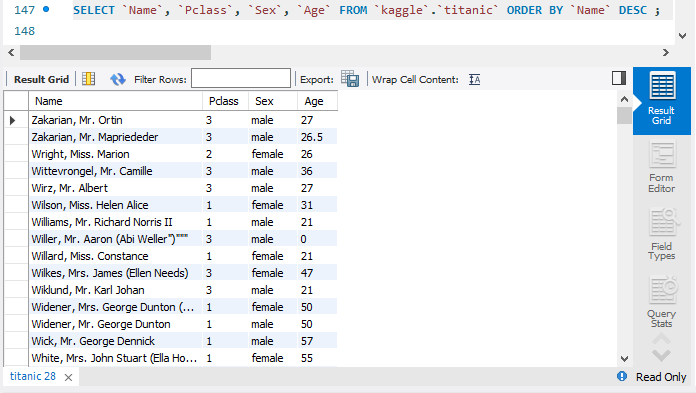Select cell 'Zakarian, Mr. Ortin'

pos(116,120)
